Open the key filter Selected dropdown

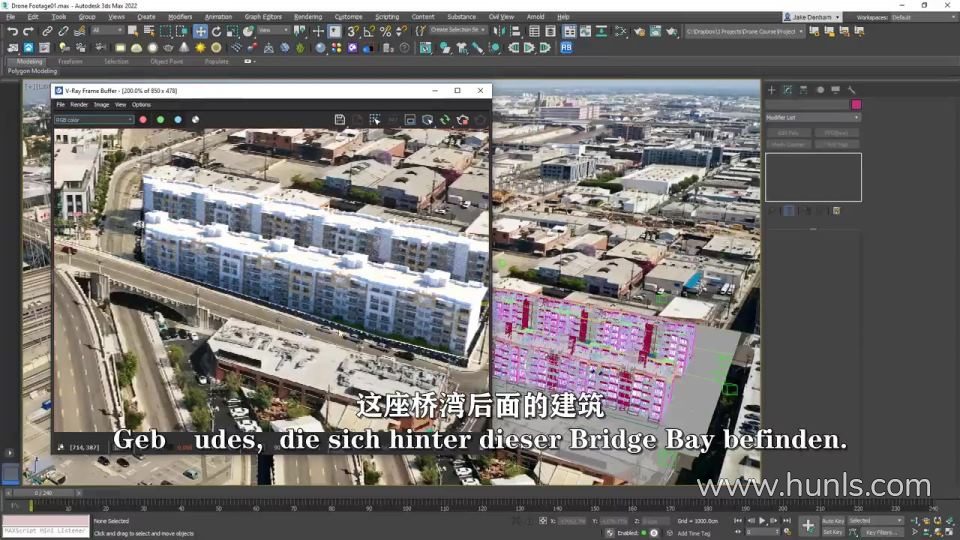(876, 520)
